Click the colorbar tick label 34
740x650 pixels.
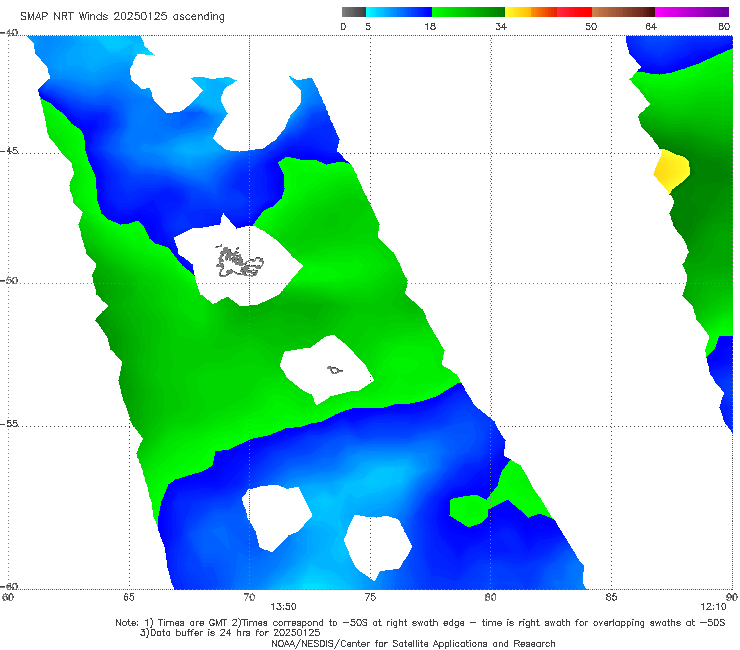pos(501,27)
